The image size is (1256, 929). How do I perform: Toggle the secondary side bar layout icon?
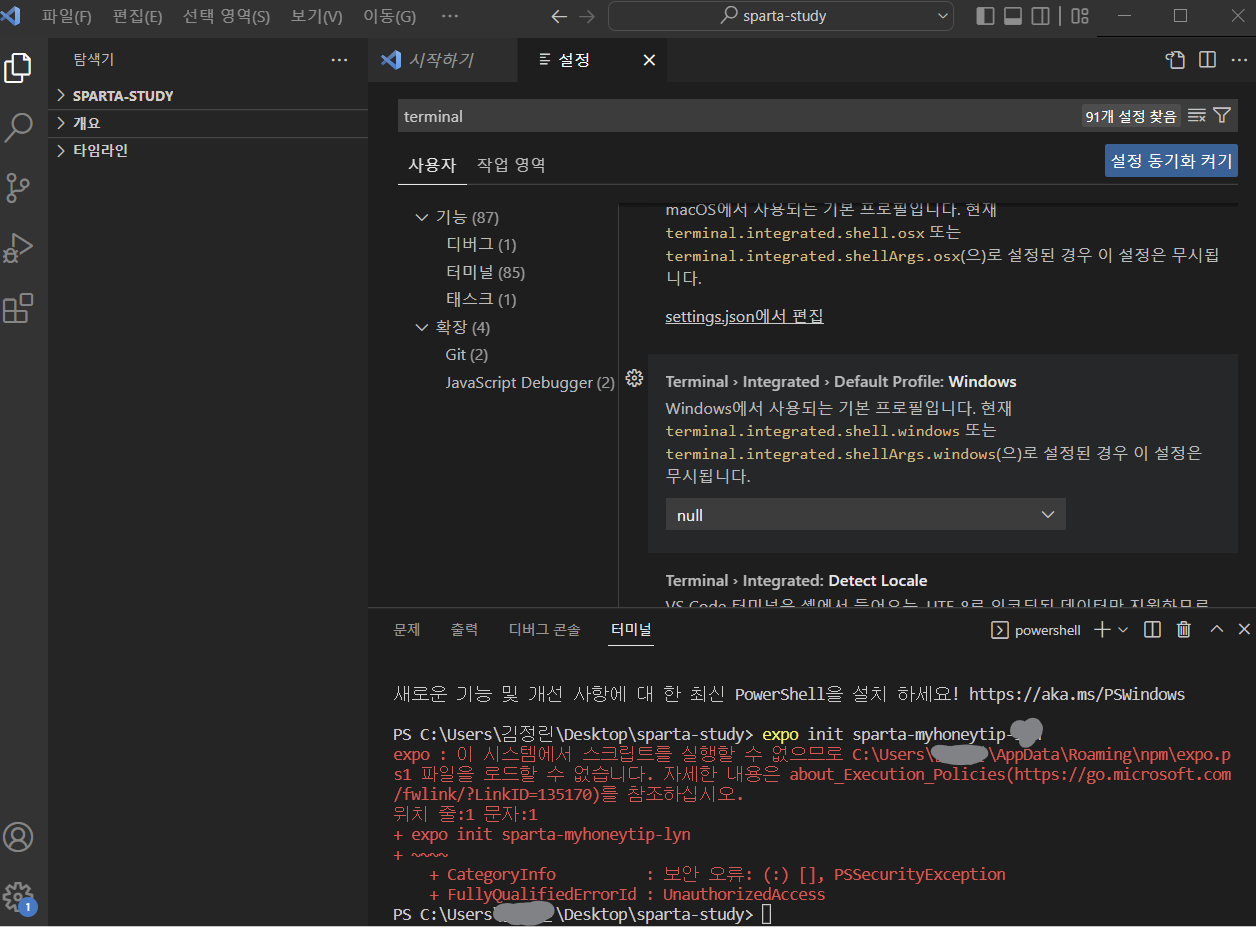(x=1040, y=16)
